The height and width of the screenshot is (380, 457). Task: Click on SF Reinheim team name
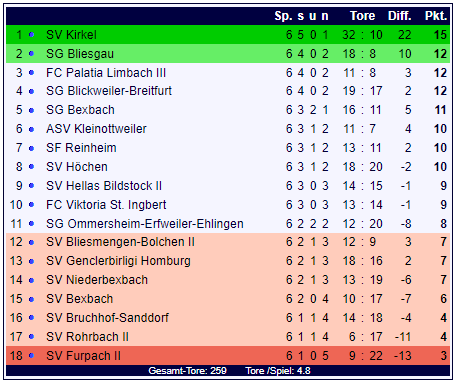[81, 148]
